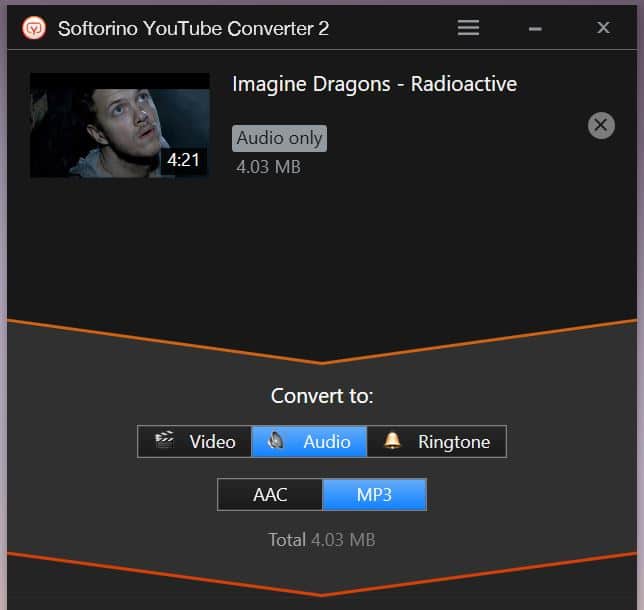Remove Imagine Dragons video with X button
644x610 pixels.
pyautogui.click(x=601, y=125)
